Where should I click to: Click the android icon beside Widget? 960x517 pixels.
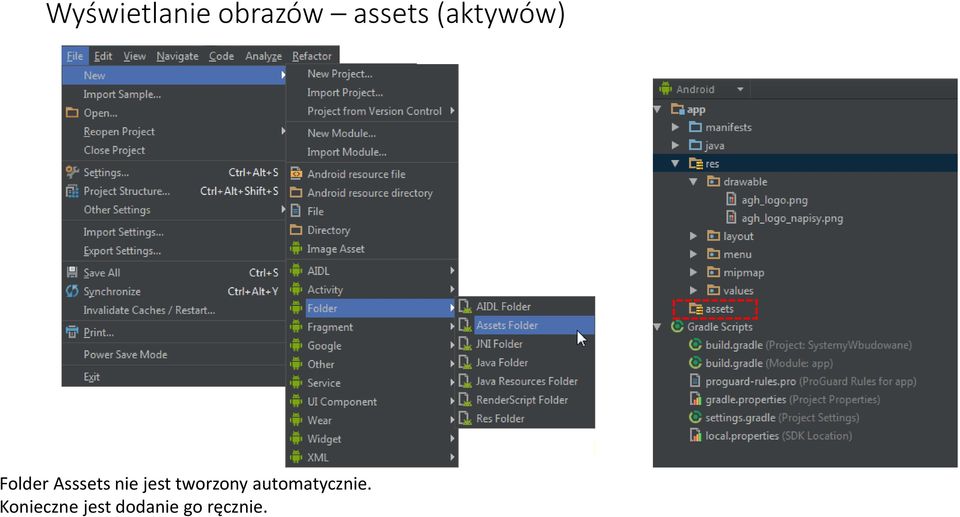pyautogui.click(x=296, y=439)
